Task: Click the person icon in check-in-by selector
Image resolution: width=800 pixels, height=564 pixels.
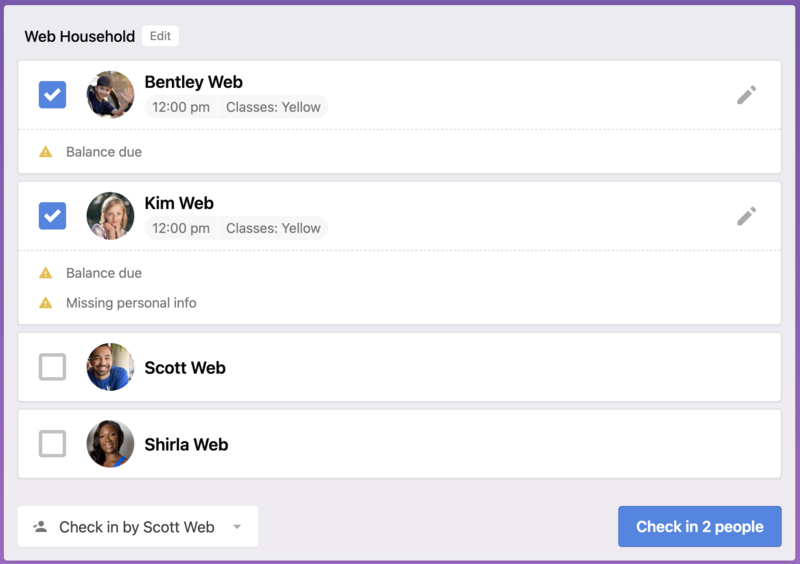Action: tap(40, 526)
